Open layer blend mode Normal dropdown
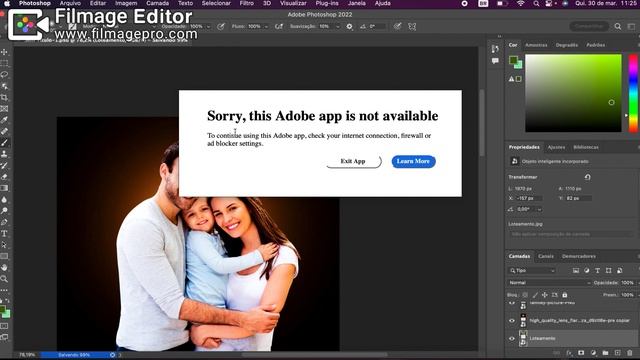640x360 pixels. (x=549, y=283)
